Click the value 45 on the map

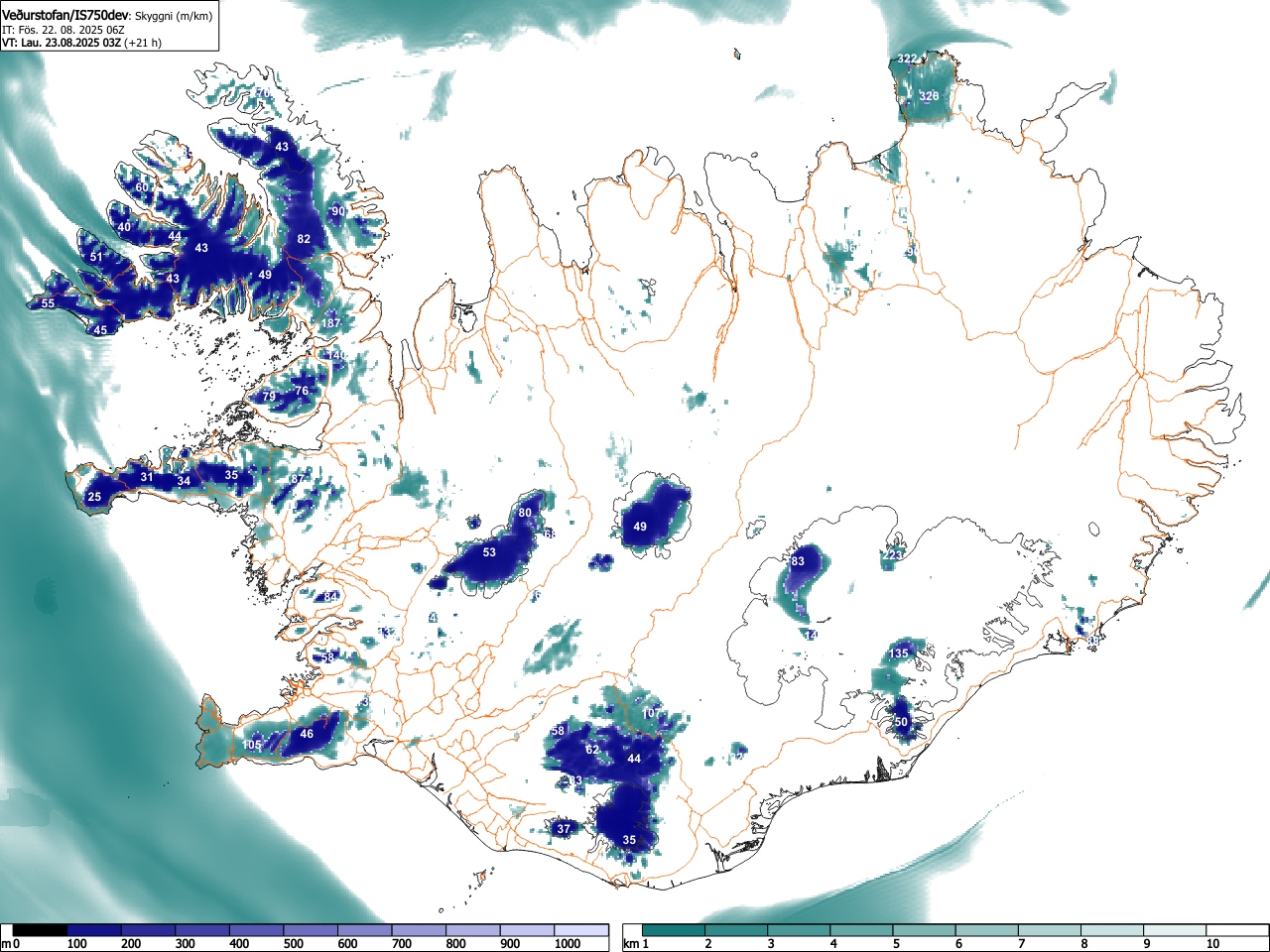(100, 330)
